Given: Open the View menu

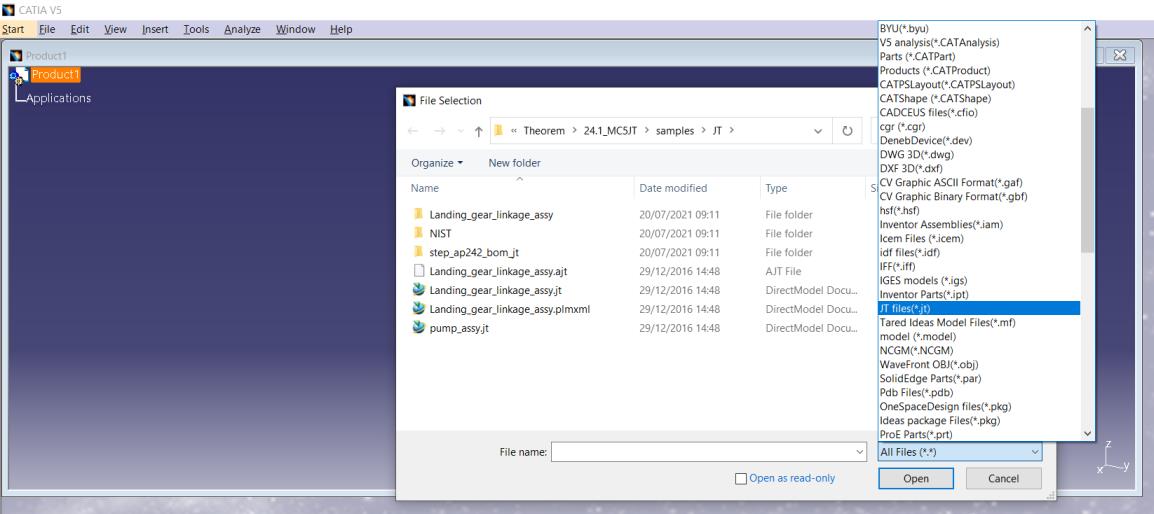Looking at the screenshot, I should point(116,29).
